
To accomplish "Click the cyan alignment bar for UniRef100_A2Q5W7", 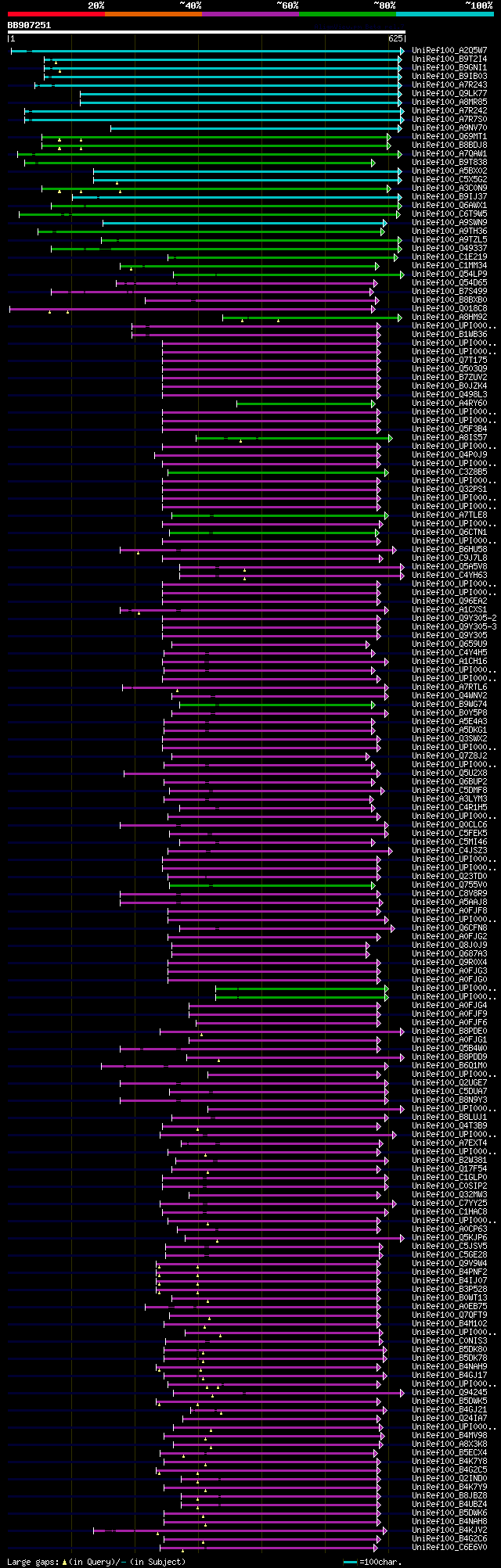I will pos(207,51).
